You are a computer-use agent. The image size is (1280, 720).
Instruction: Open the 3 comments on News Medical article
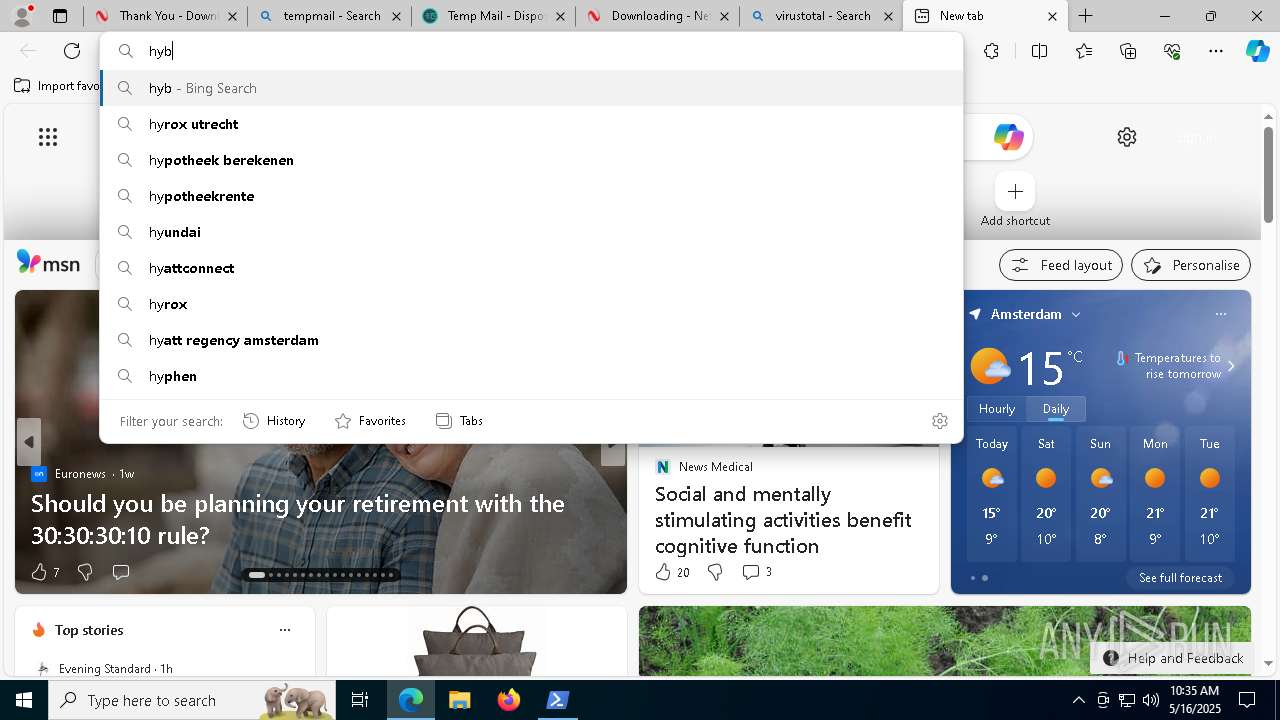pos(757,572)
